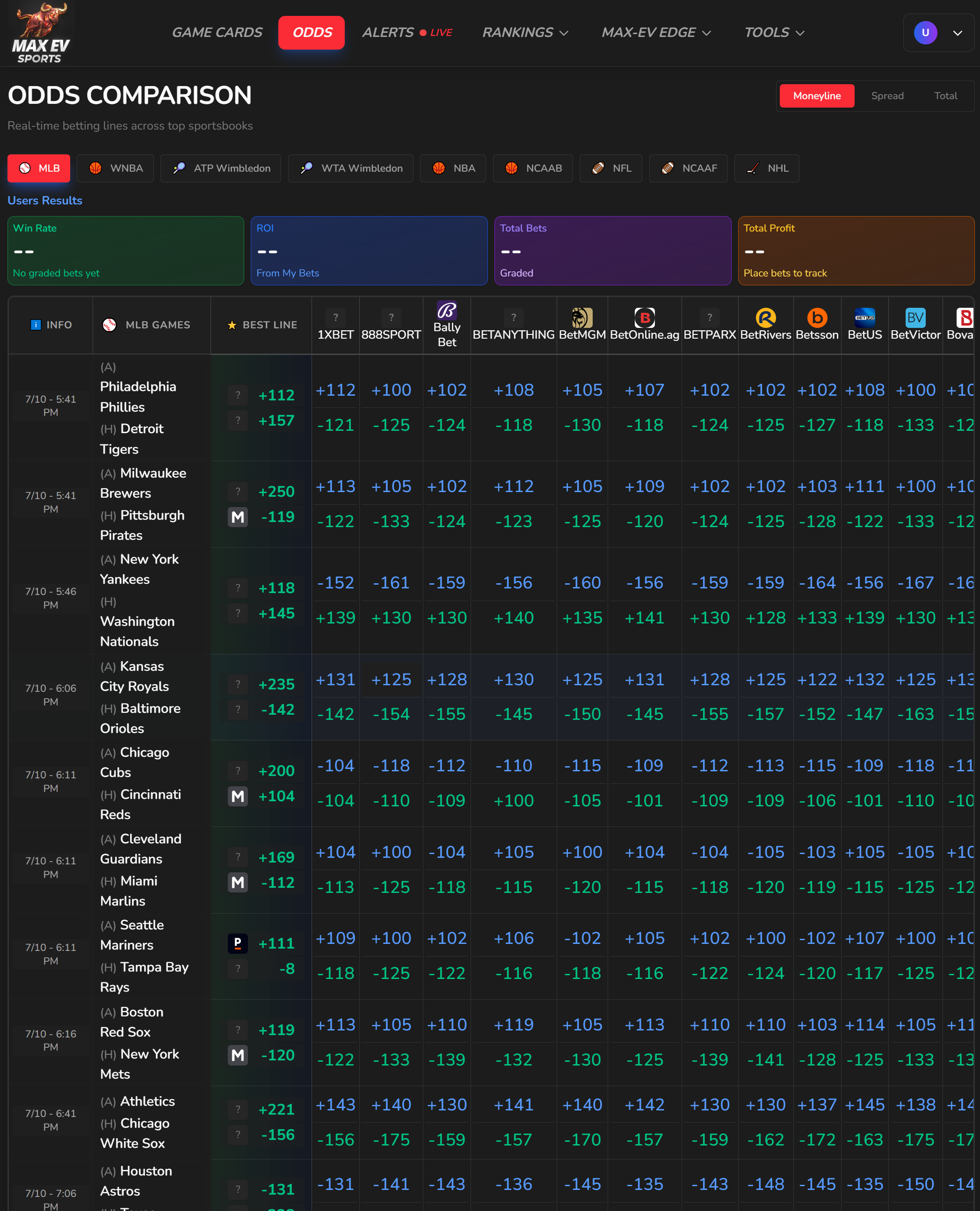Click the star icon beside BEST LINE
Screen dimensions: 980x1211
pos(232,325)
